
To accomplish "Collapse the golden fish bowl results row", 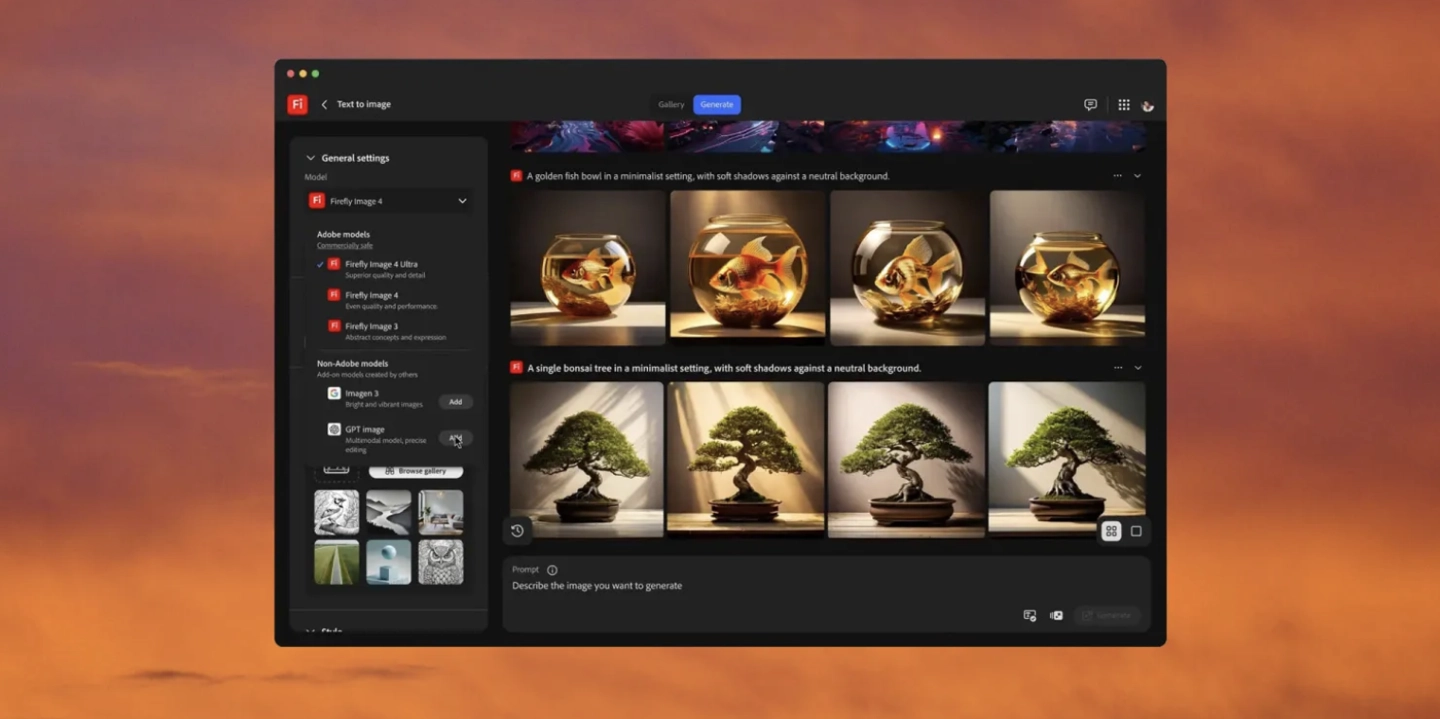I will [x=1137, y=176].
